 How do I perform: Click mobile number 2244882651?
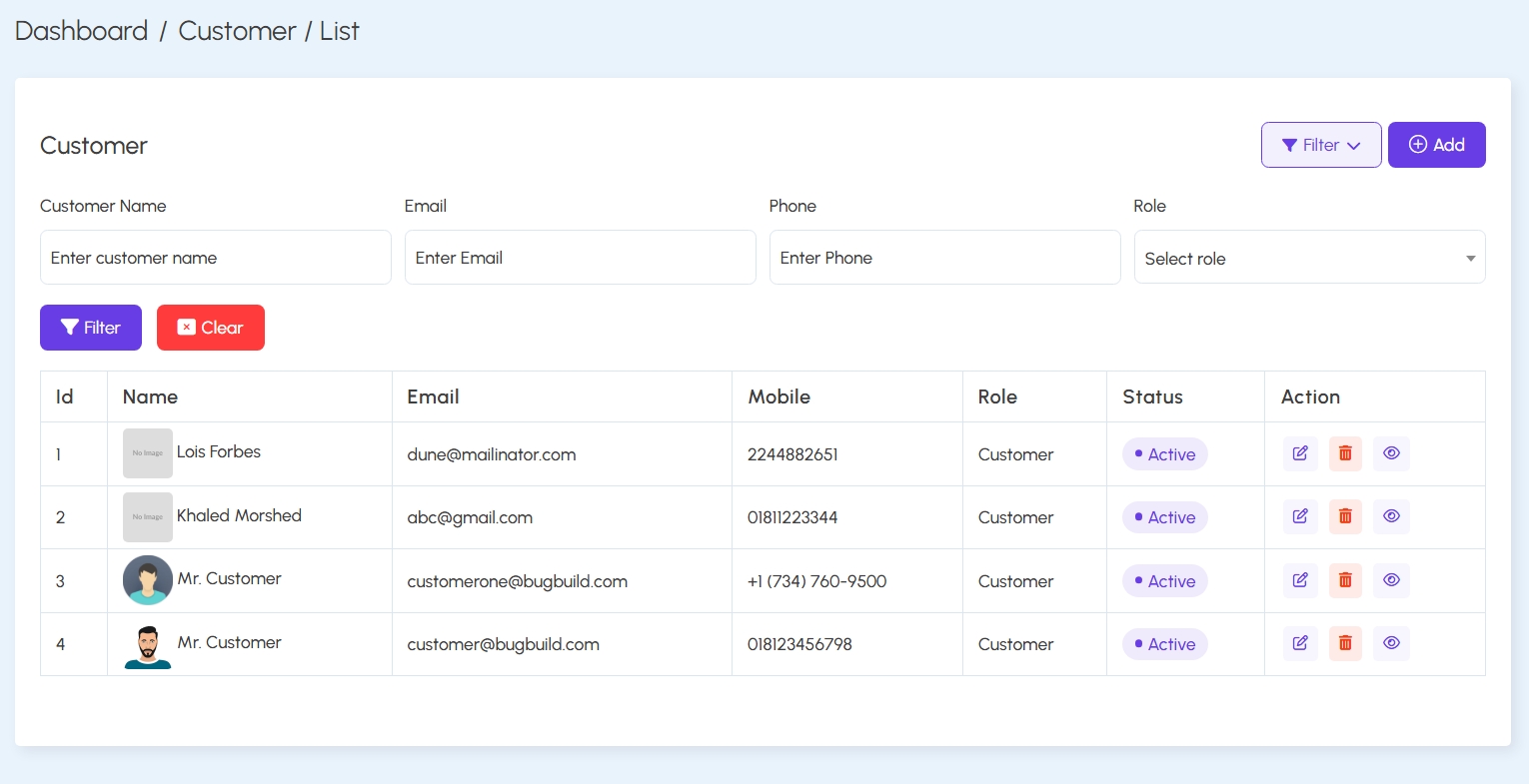(x=792, y=454)
